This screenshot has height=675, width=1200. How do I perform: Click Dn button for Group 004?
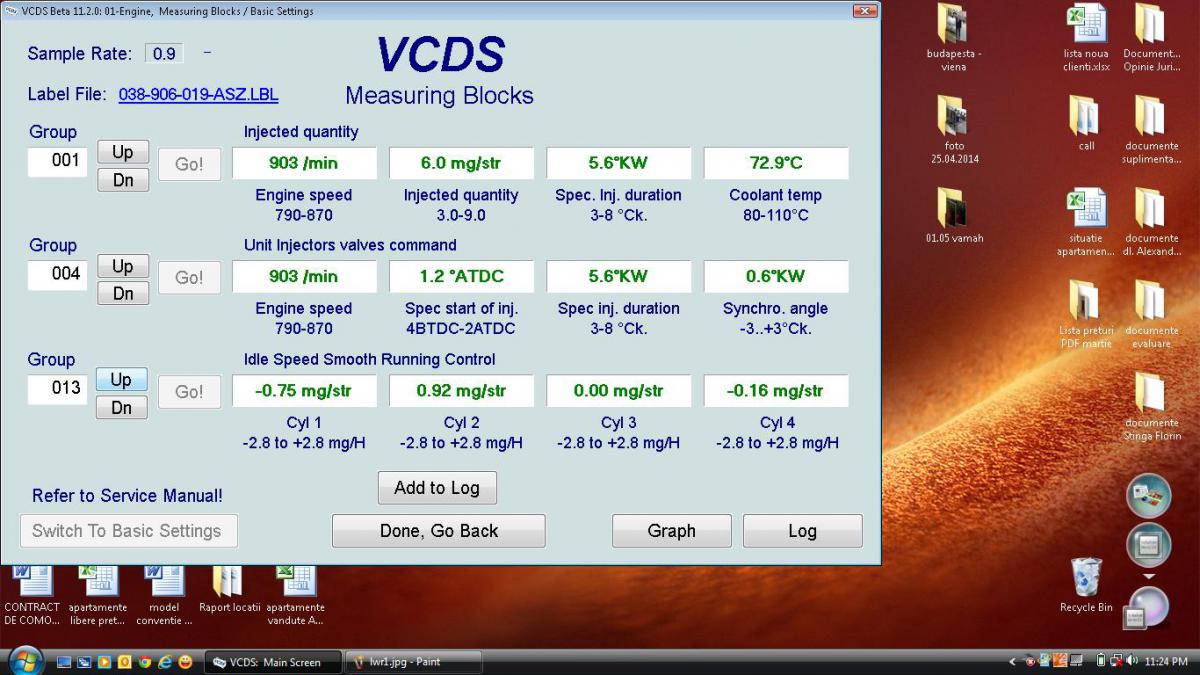click(123, 294)
